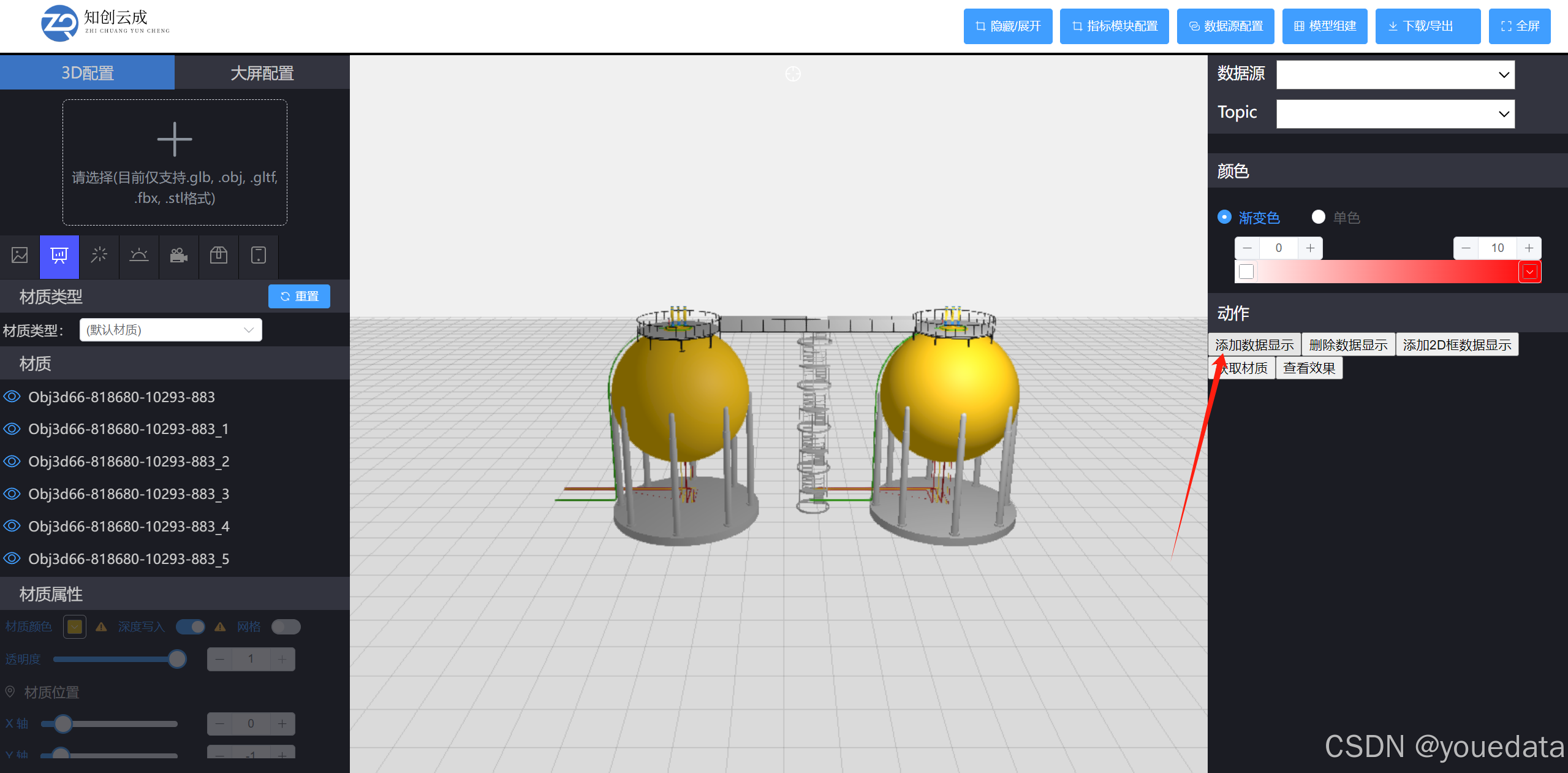Switch to the 大屏配置 tab
The width and height of the screenshot is (1568, 773).
pyautogui.click(x=262, y=73)
